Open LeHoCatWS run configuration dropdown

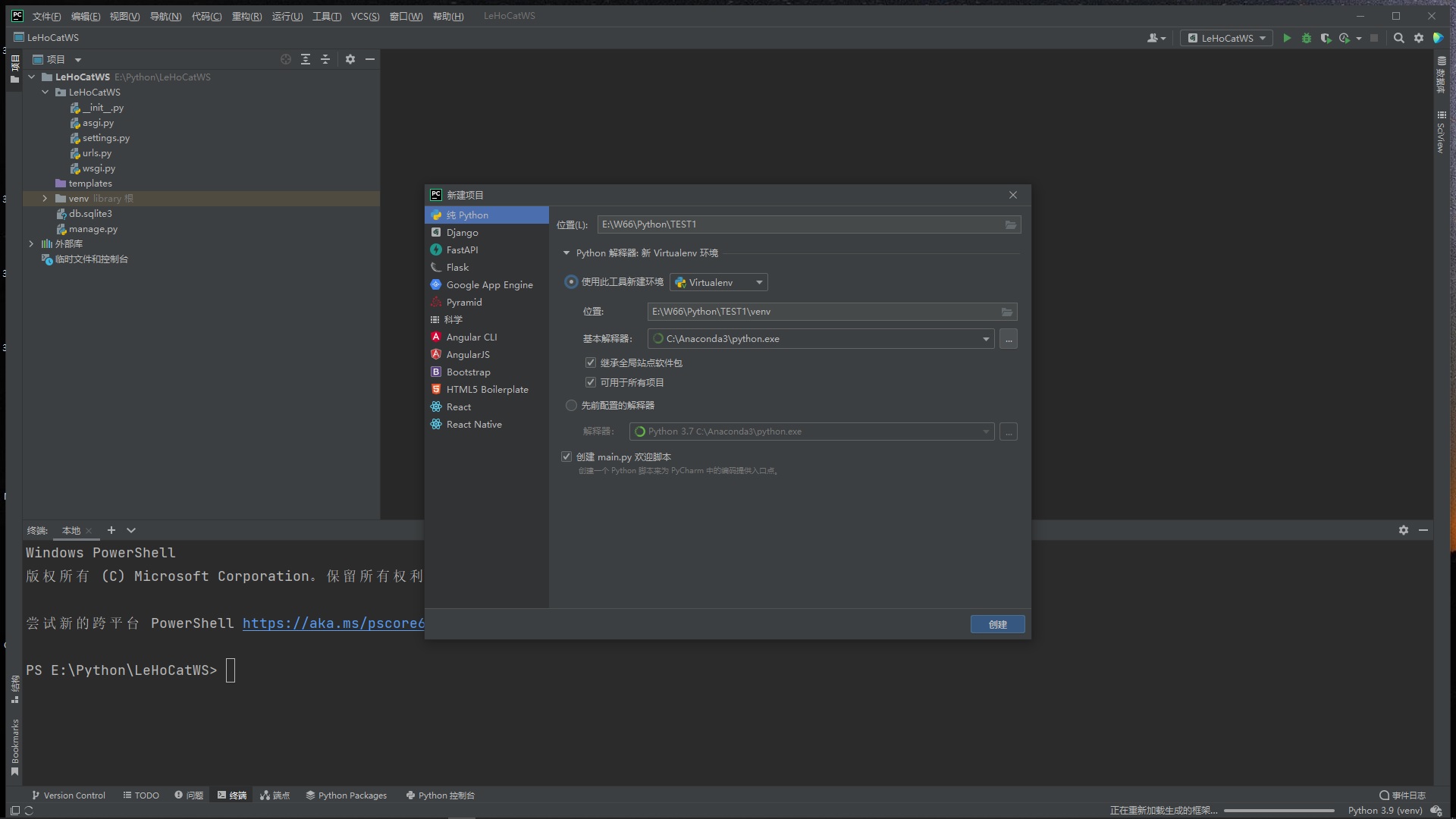[1226, 38]
